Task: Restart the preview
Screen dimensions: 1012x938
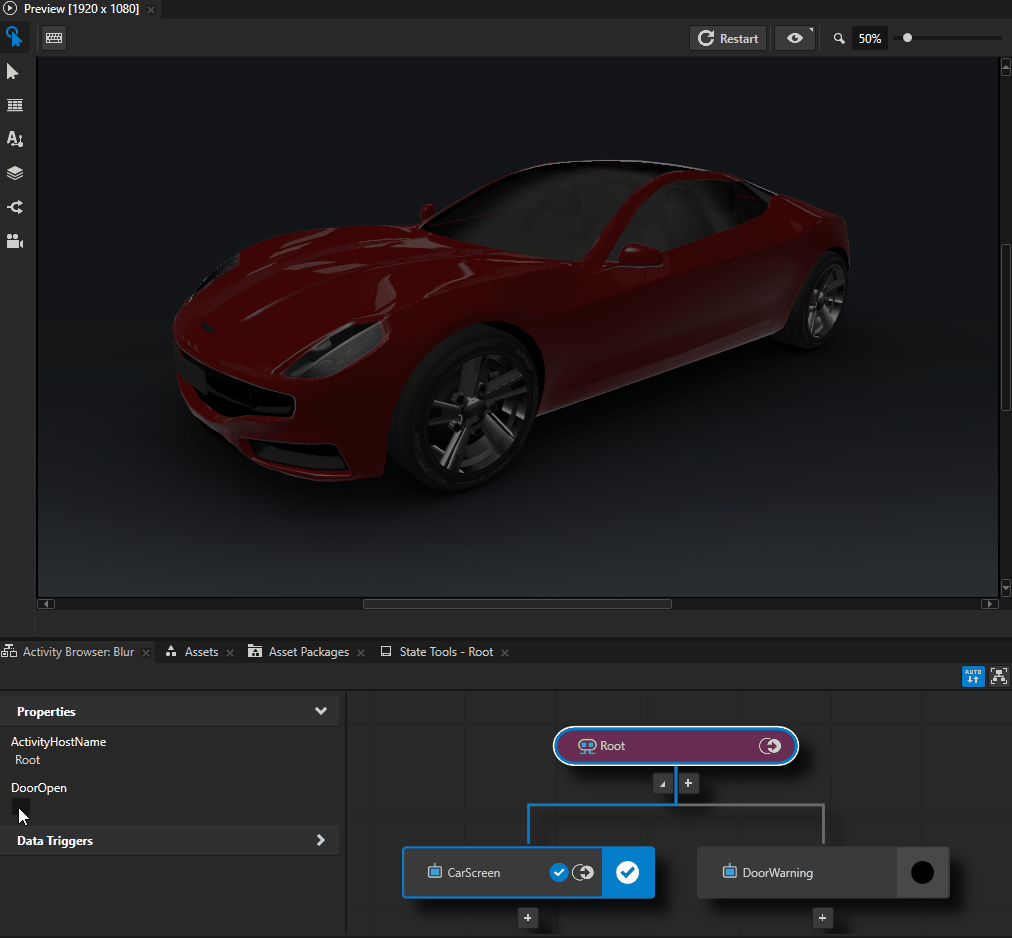Action: (728, 38)
